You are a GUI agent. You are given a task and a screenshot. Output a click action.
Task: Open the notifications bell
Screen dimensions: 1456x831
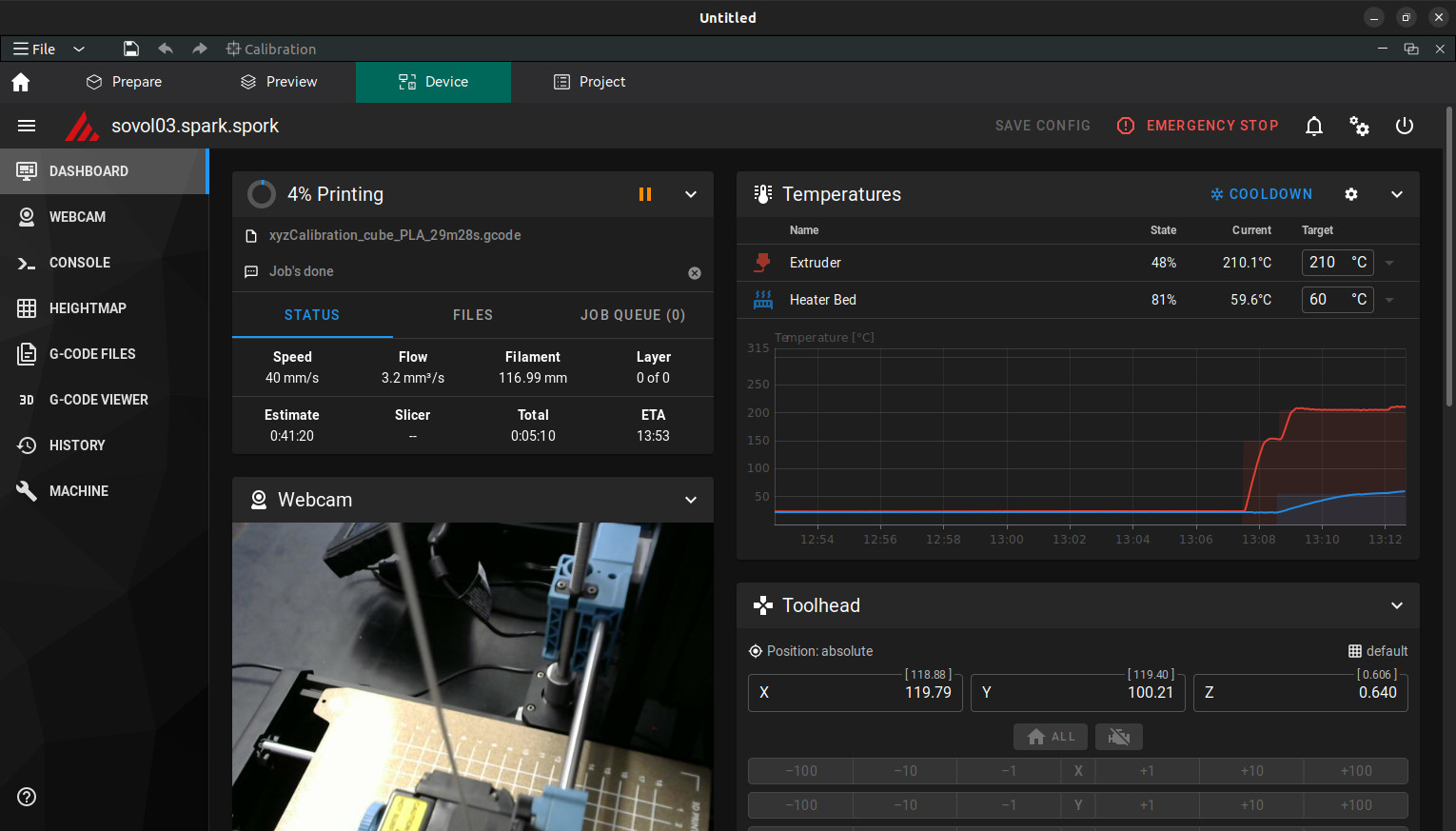[1314, 126]
